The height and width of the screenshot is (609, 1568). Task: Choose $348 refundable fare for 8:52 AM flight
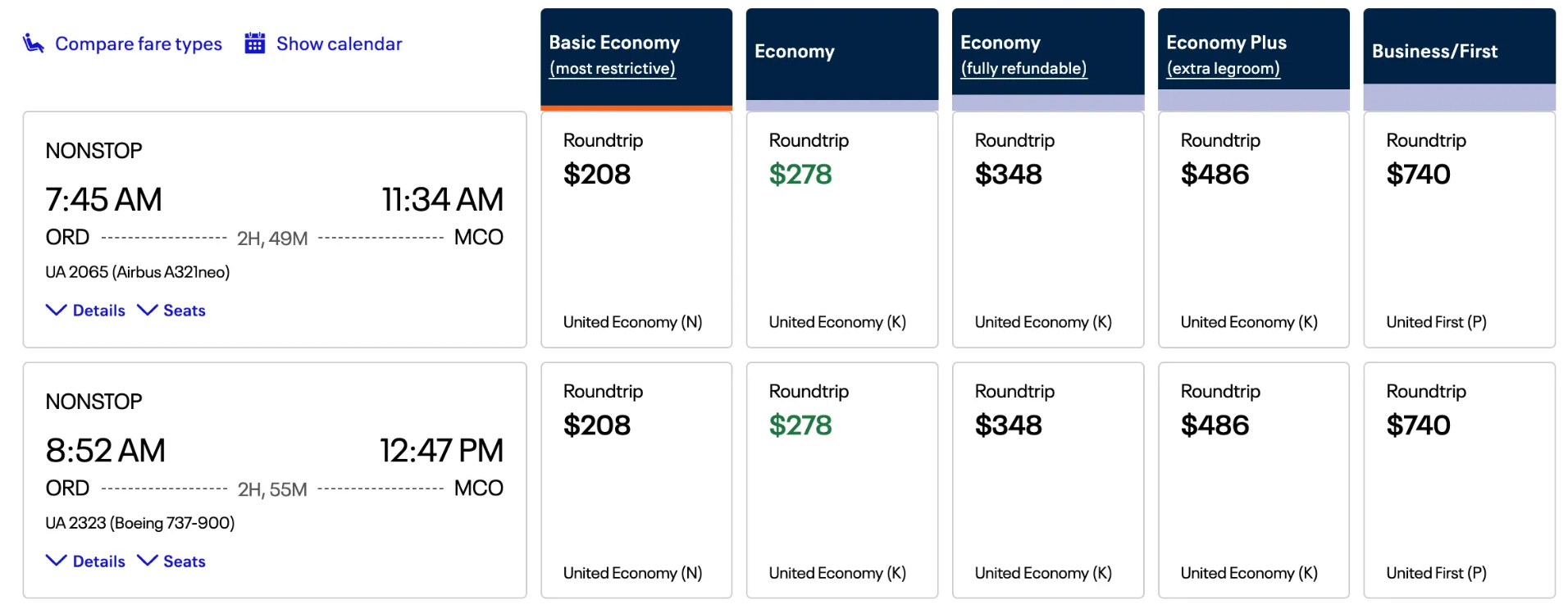[x=1048, y=480]
